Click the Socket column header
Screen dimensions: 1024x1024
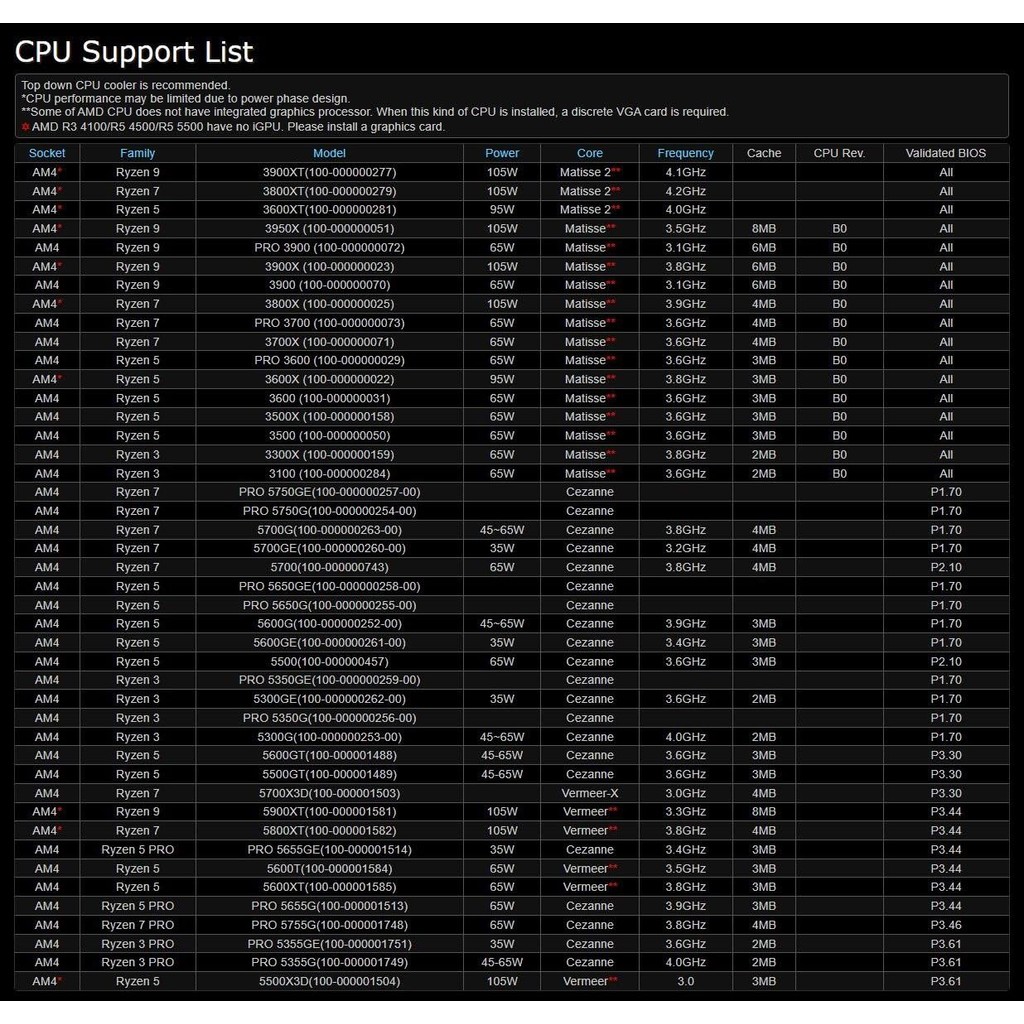pyautogui.click(x=47, y=153)
